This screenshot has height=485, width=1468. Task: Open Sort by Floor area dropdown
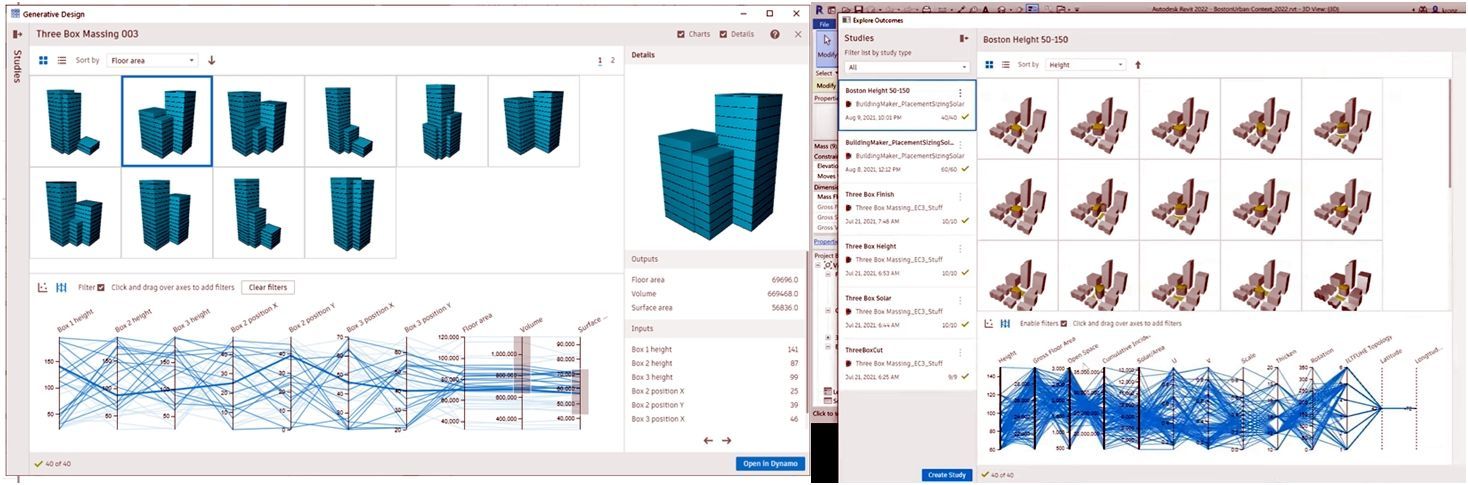coord(152,60)
